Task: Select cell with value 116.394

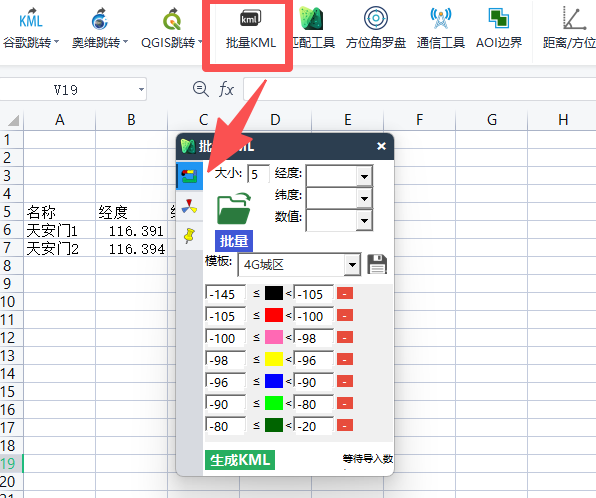Action: tap(132, 248)
